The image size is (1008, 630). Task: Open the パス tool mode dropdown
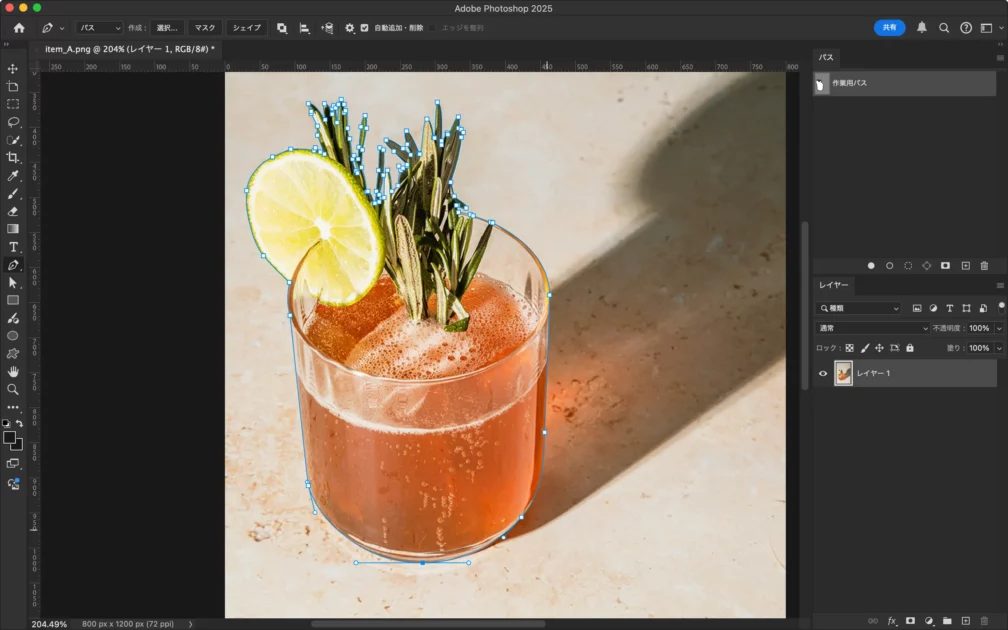pos(99,28)
